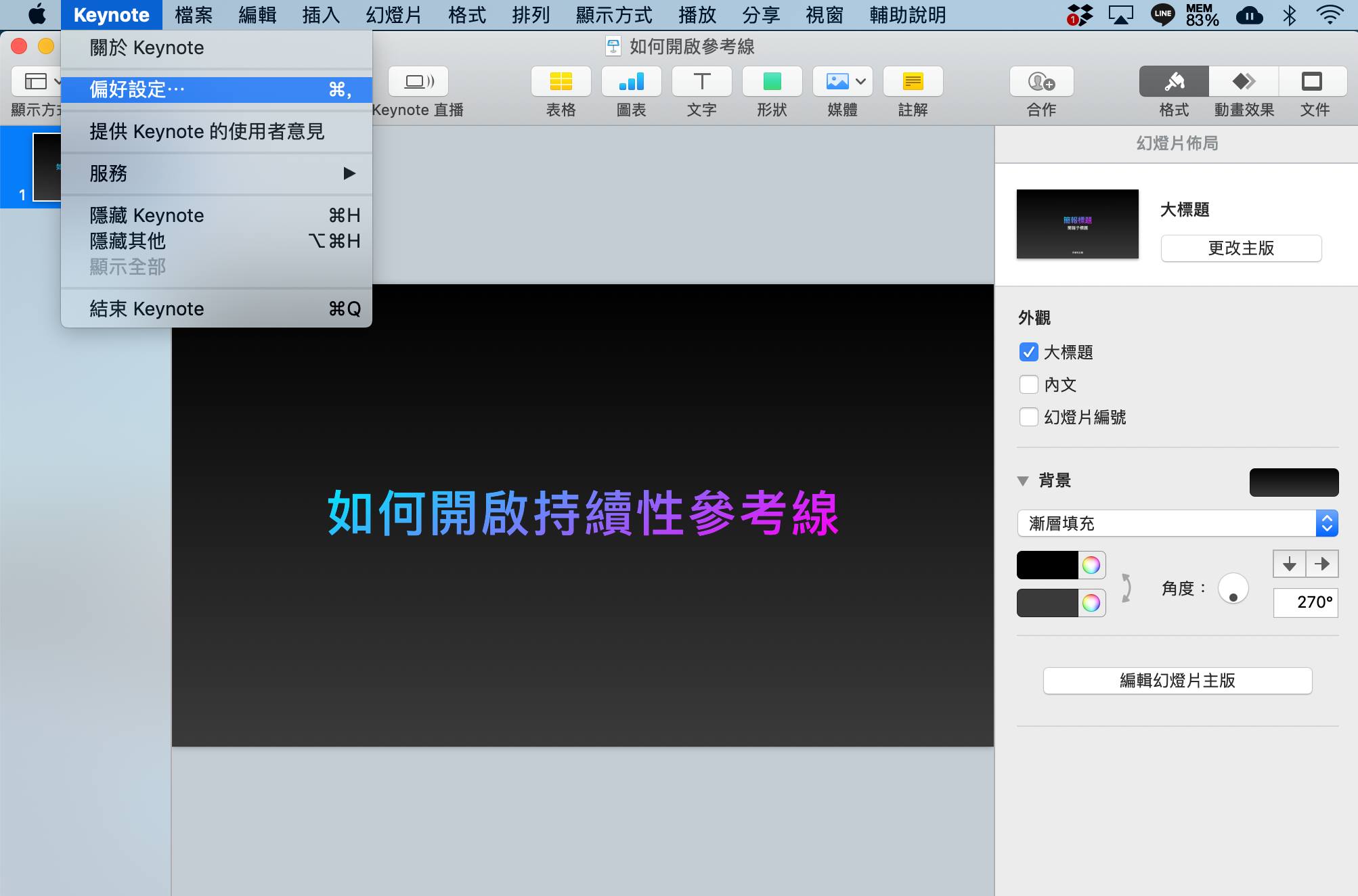Click the black gradient start color well
This screenshot has width=1358, height=896.
click(1047, 565)
